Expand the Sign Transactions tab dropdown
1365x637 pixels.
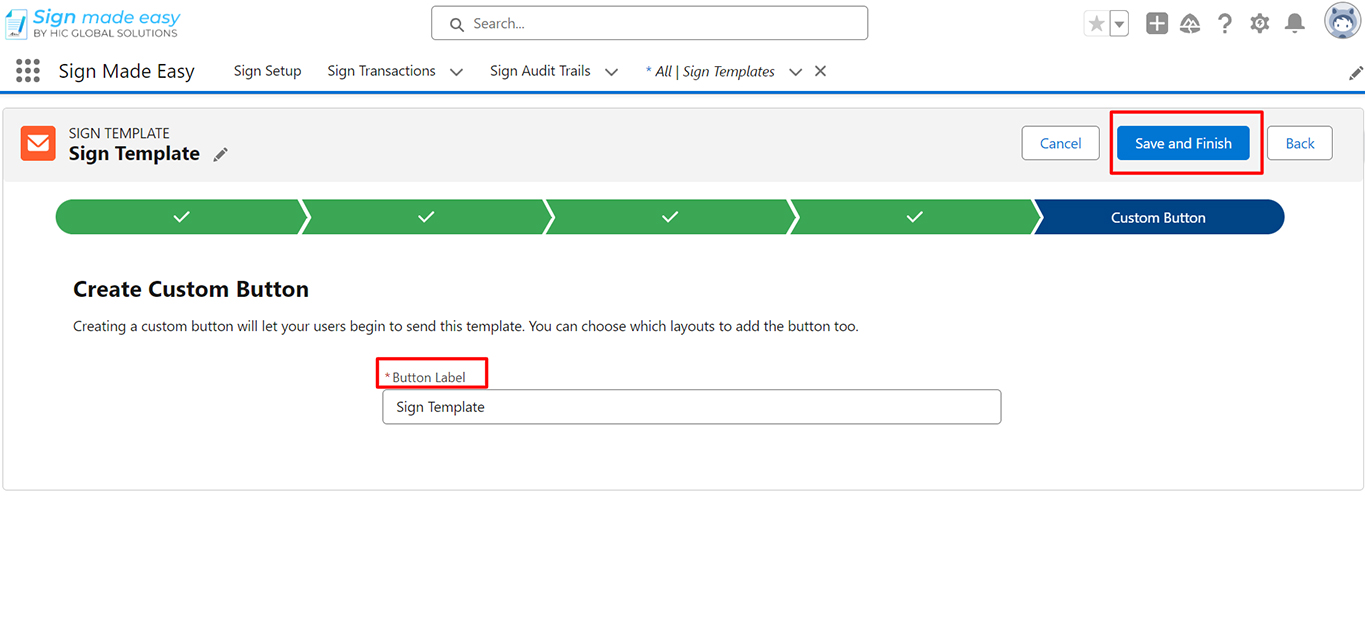(x=457, y=72)
